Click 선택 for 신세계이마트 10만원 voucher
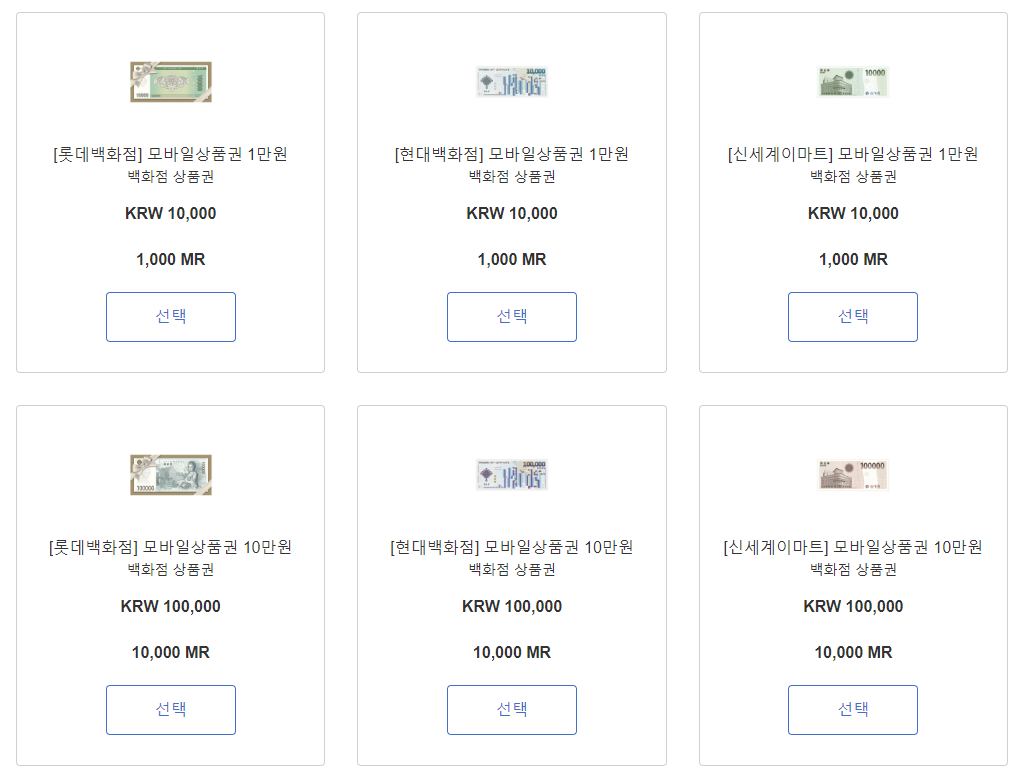This screenshot has height=772, width=1016. 852,710
